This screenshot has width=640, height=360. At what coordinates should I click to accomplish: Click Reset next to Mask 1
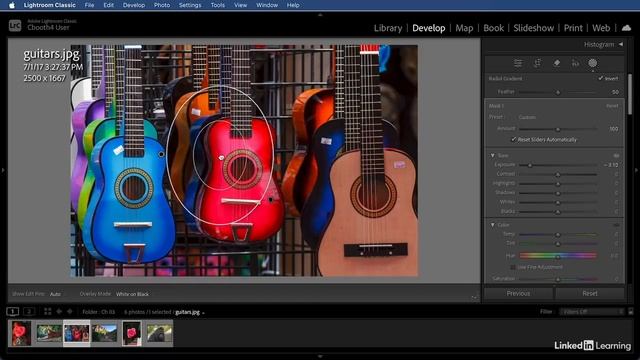coord(612,106)
